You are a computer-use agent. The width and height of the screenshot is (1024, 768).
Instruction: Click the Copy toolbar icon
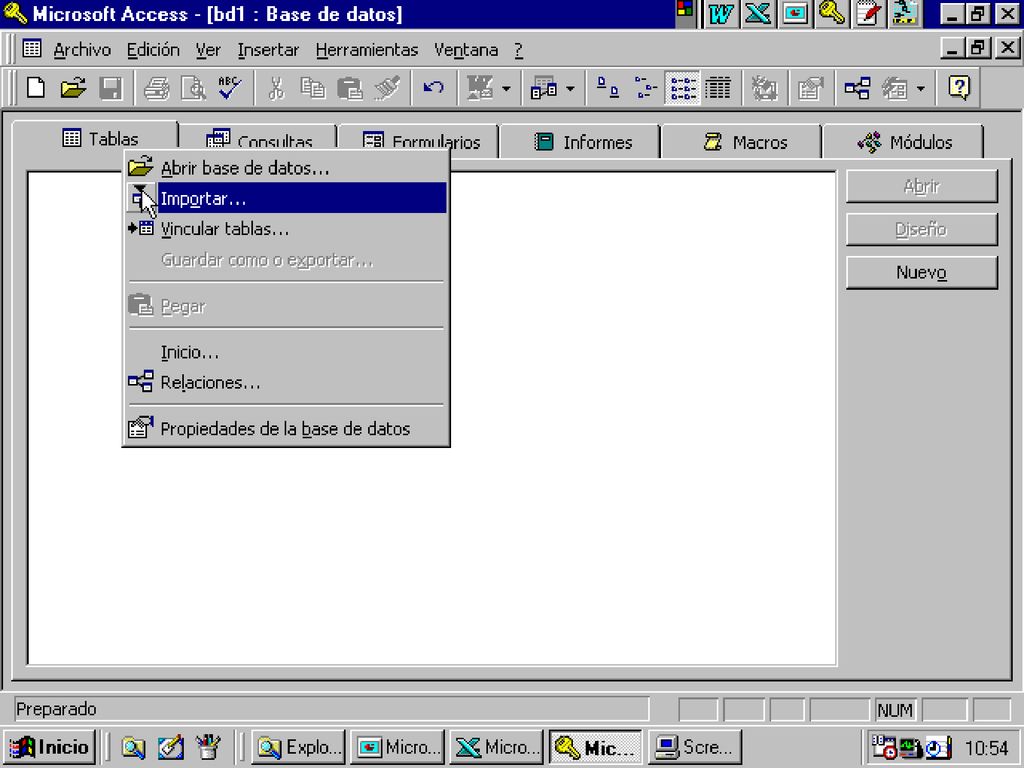click(x=313, y=88)
